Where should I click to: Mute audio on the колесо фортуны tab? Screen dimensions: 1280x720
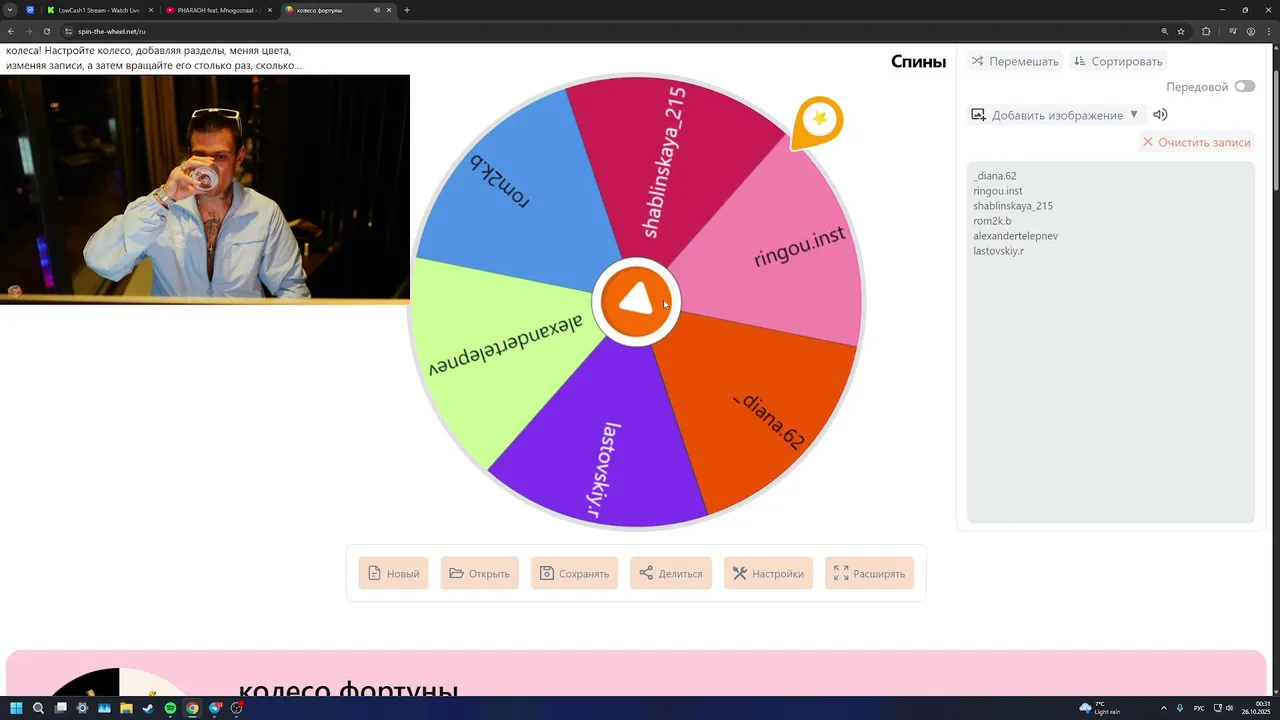click(x=377, y=10)
